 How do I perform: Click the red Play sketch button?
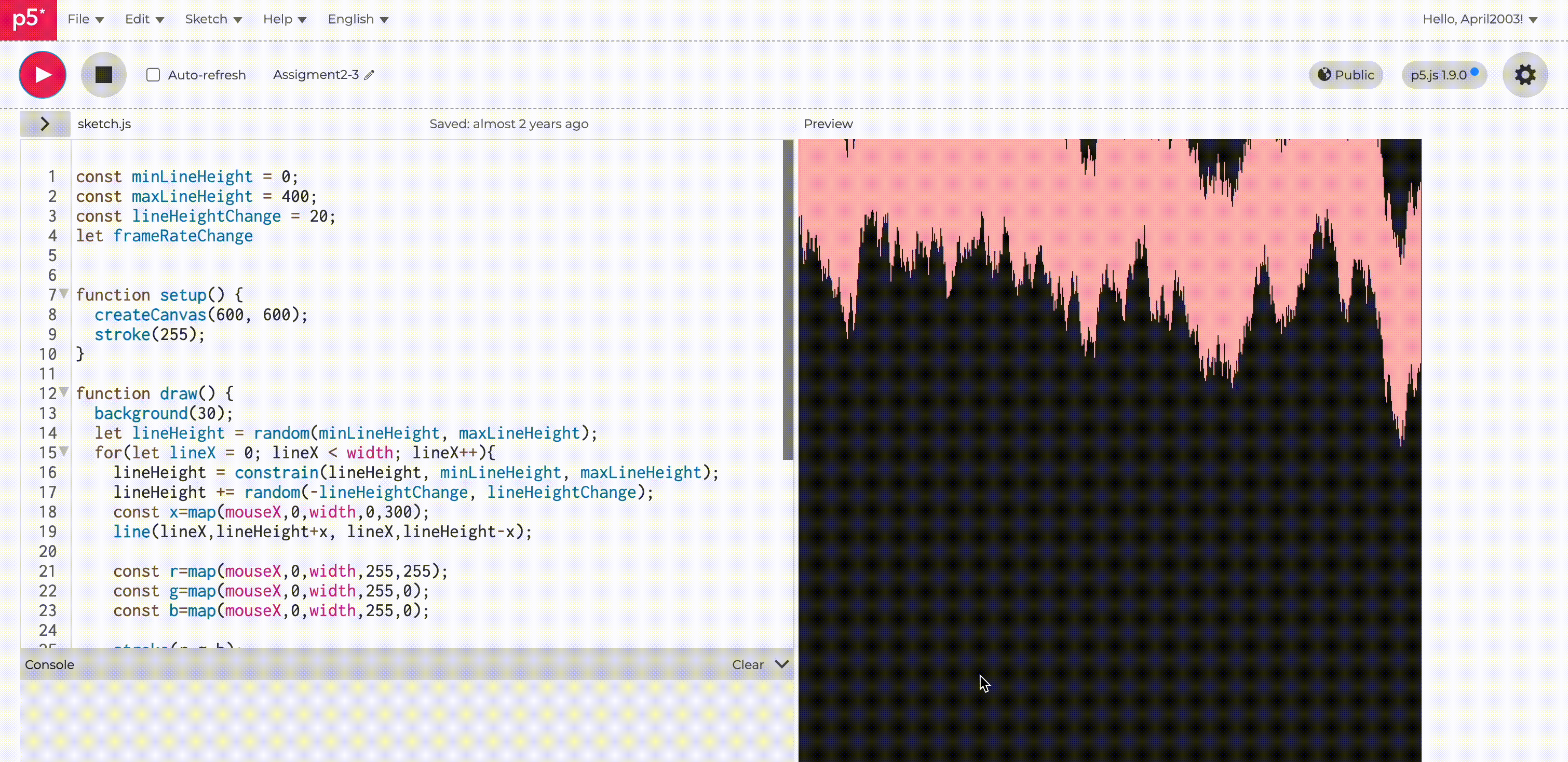(43, 75)
